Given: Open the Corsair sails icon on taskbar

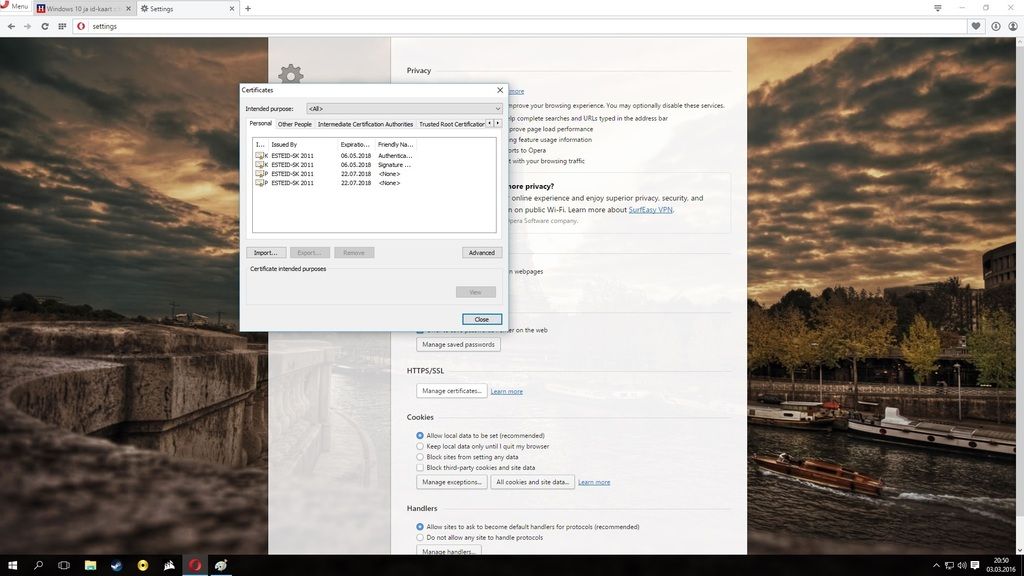Looking at the screenshot, I should click(x=169, y=565).
